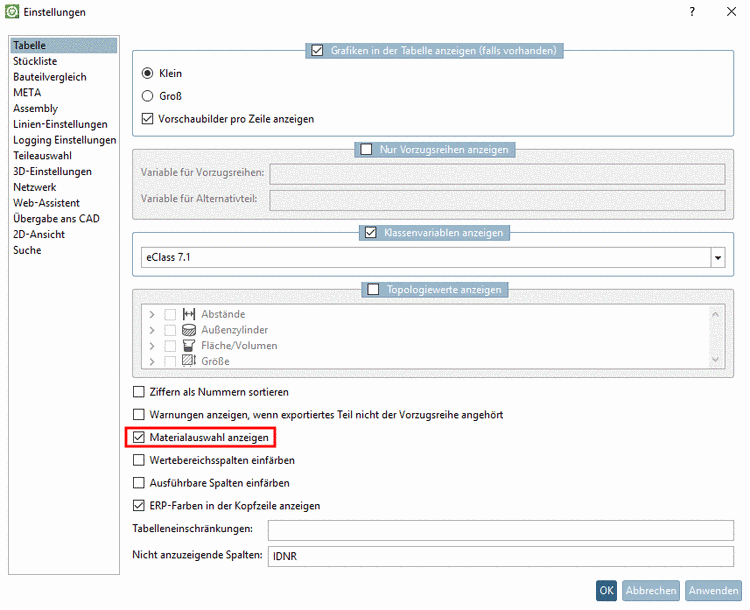
Task: Uncheck Materialauswahl anzeigen
Action: (x=139, y=438)
